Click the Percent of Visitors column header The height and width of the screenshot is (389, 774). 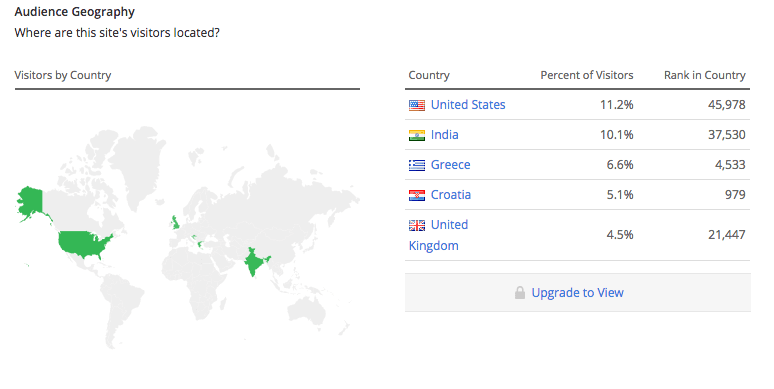tap(586, 75)
